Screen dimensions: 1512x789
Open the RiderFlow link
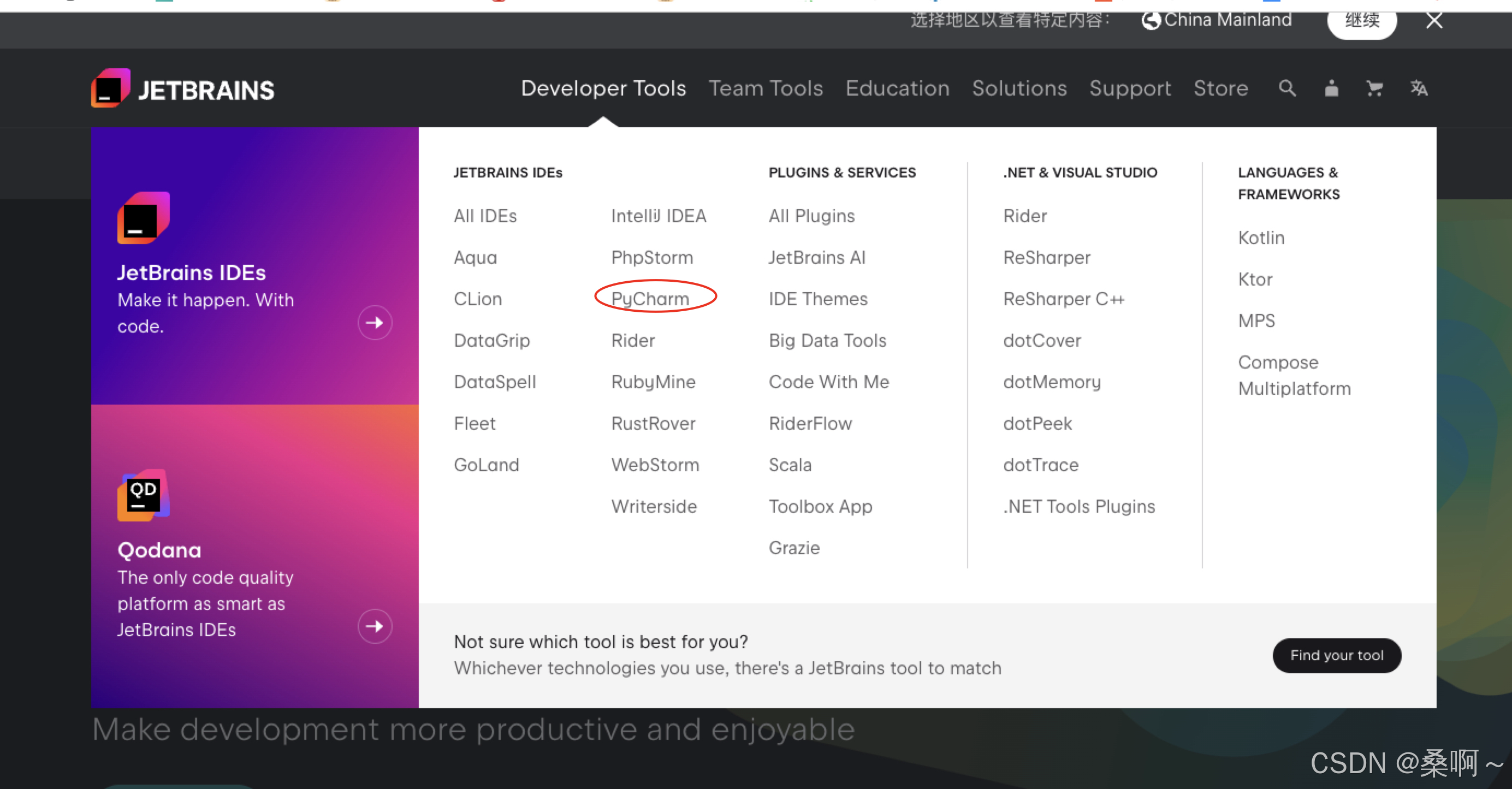tap(810, 423)
